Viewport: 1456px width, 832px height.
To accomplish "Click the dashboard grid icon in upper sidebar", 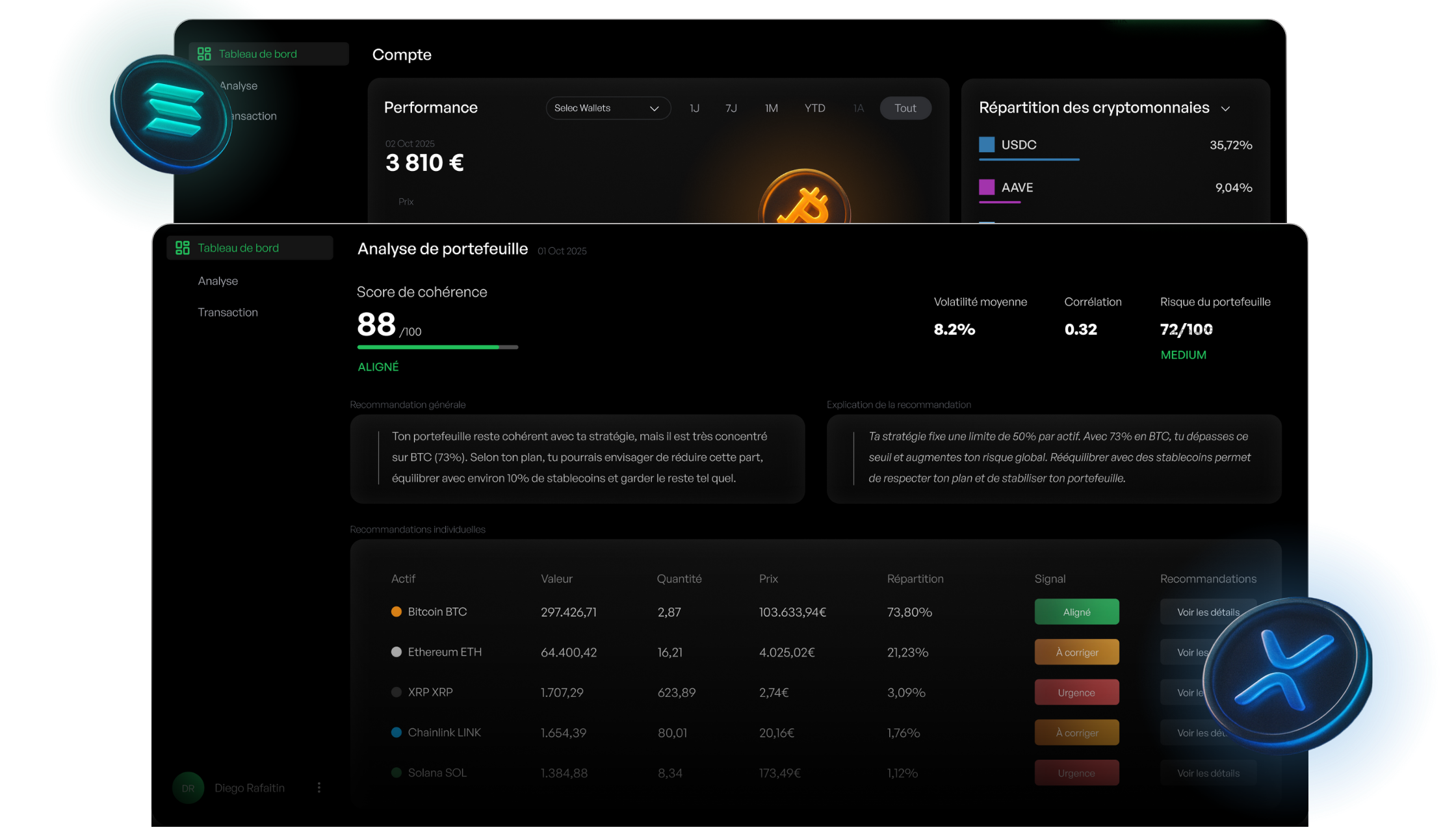I will [204, 54].
